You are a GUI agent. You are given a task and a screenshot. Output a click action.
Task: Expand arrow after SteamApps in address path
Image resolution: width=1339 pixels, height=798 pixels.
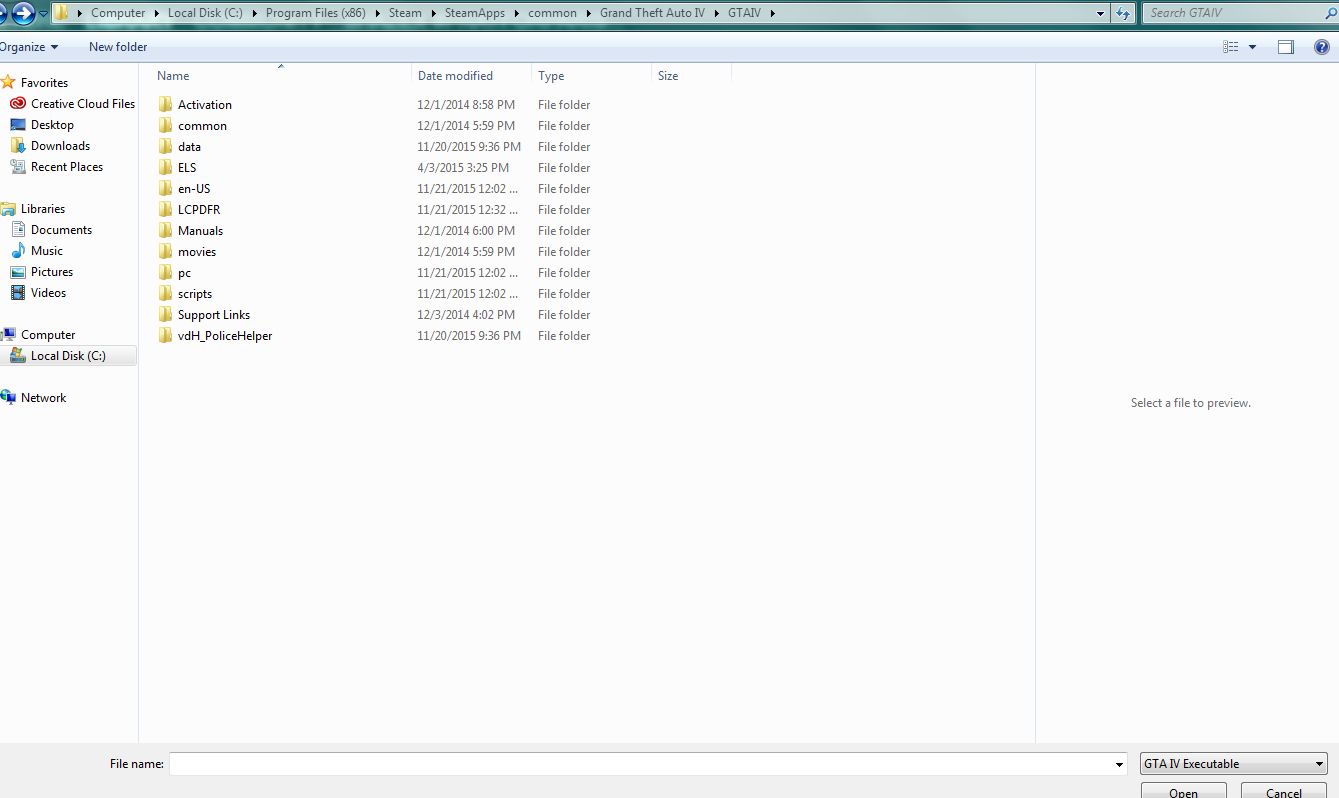pos(517,13)
